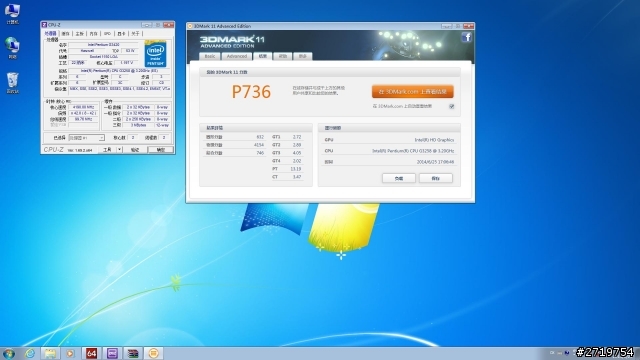This screenshot has height=360, width=640.
Task: Click the OK (确定) button in CPU-Z
Action: [161, 150]
